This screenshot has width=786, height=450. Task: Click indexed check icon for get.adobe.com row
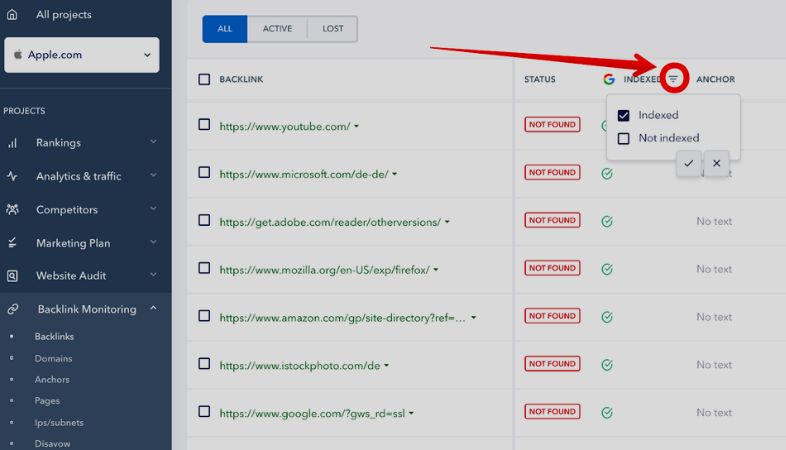click(x=607, y=221)
